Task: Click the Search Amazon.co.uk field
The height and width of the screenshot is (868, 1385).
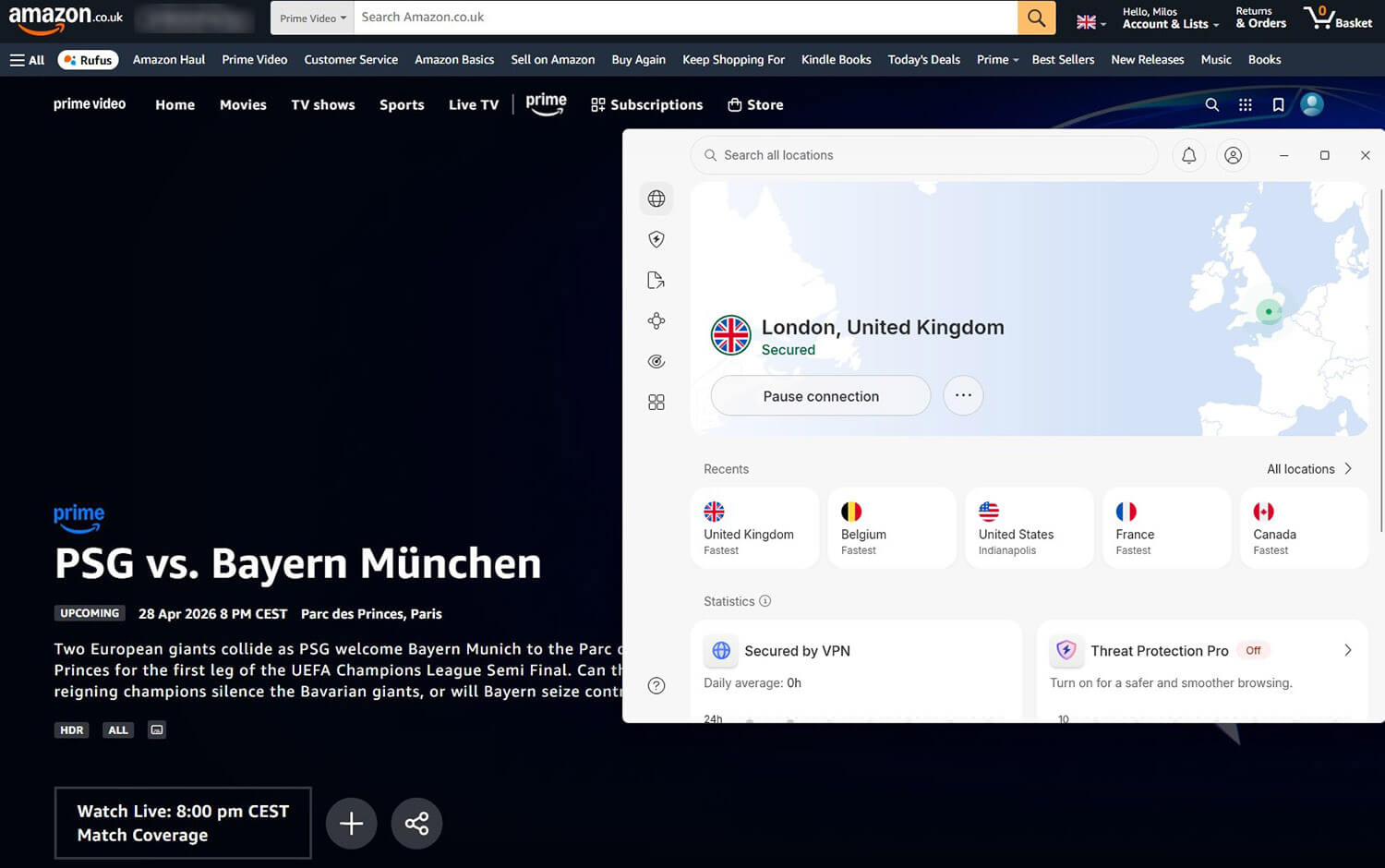Action: click(x=685, y=18)
